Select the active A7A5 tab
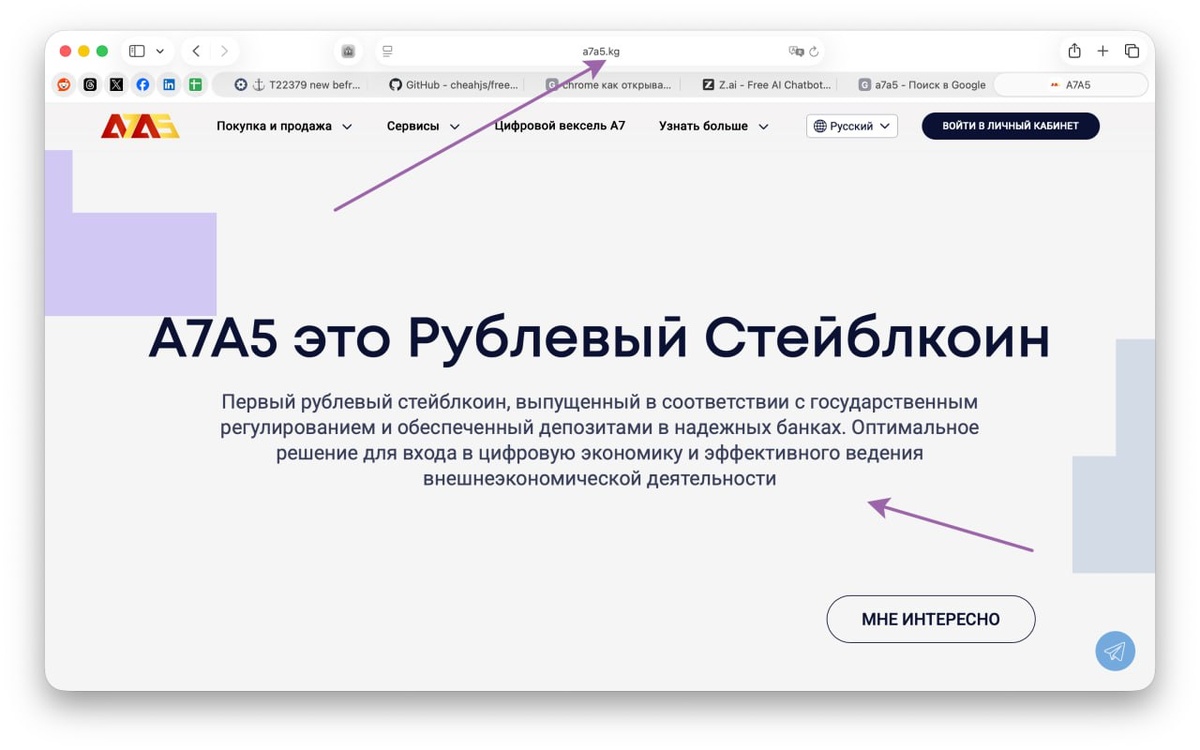 (1070, 85)
